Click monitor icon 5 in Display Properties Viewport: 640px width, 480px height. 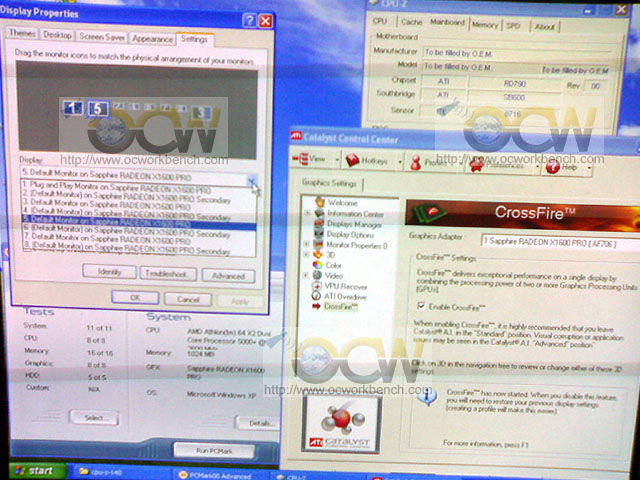[97, 109]
